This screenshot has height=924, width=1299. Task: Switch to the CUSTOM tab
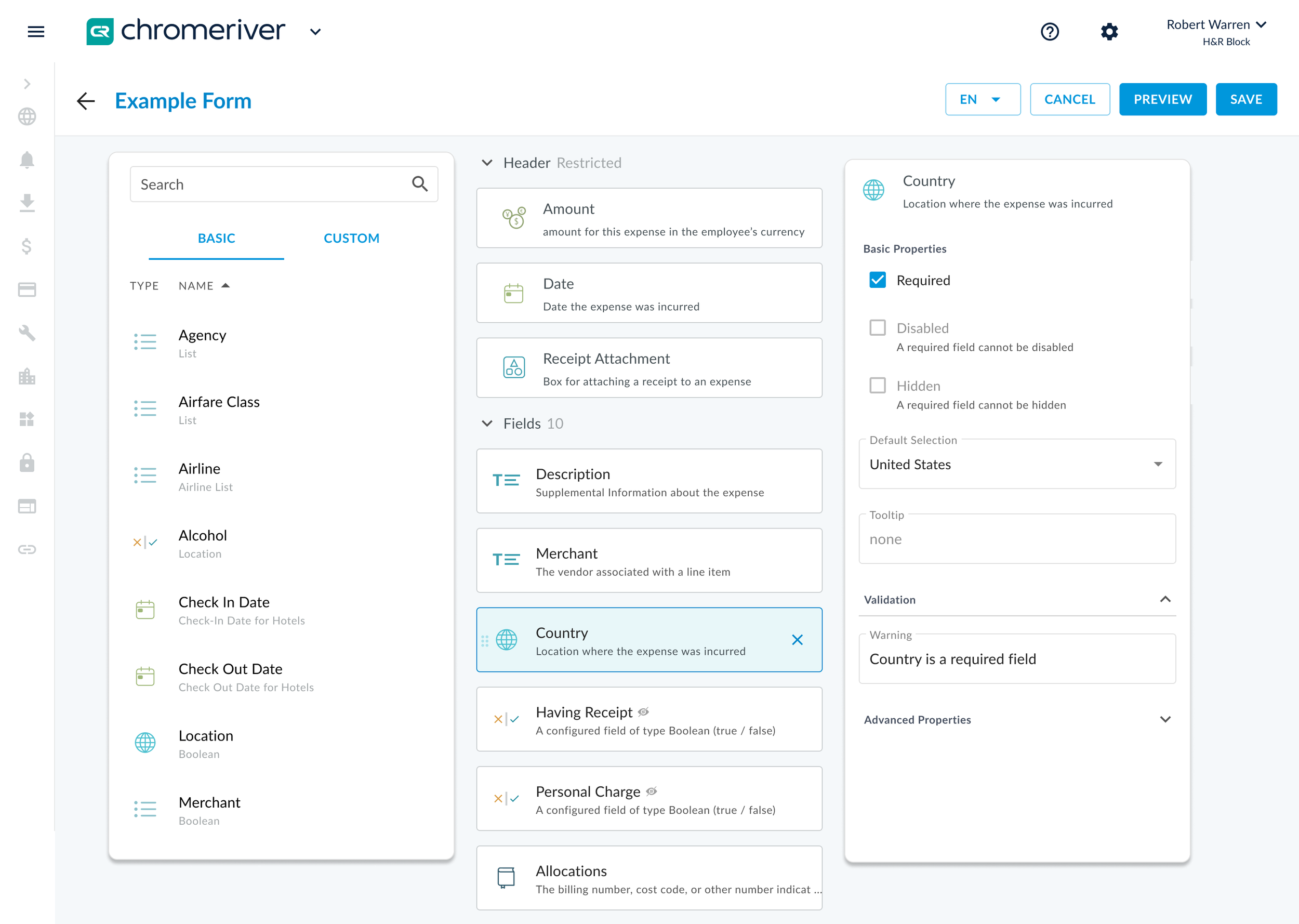351,238
